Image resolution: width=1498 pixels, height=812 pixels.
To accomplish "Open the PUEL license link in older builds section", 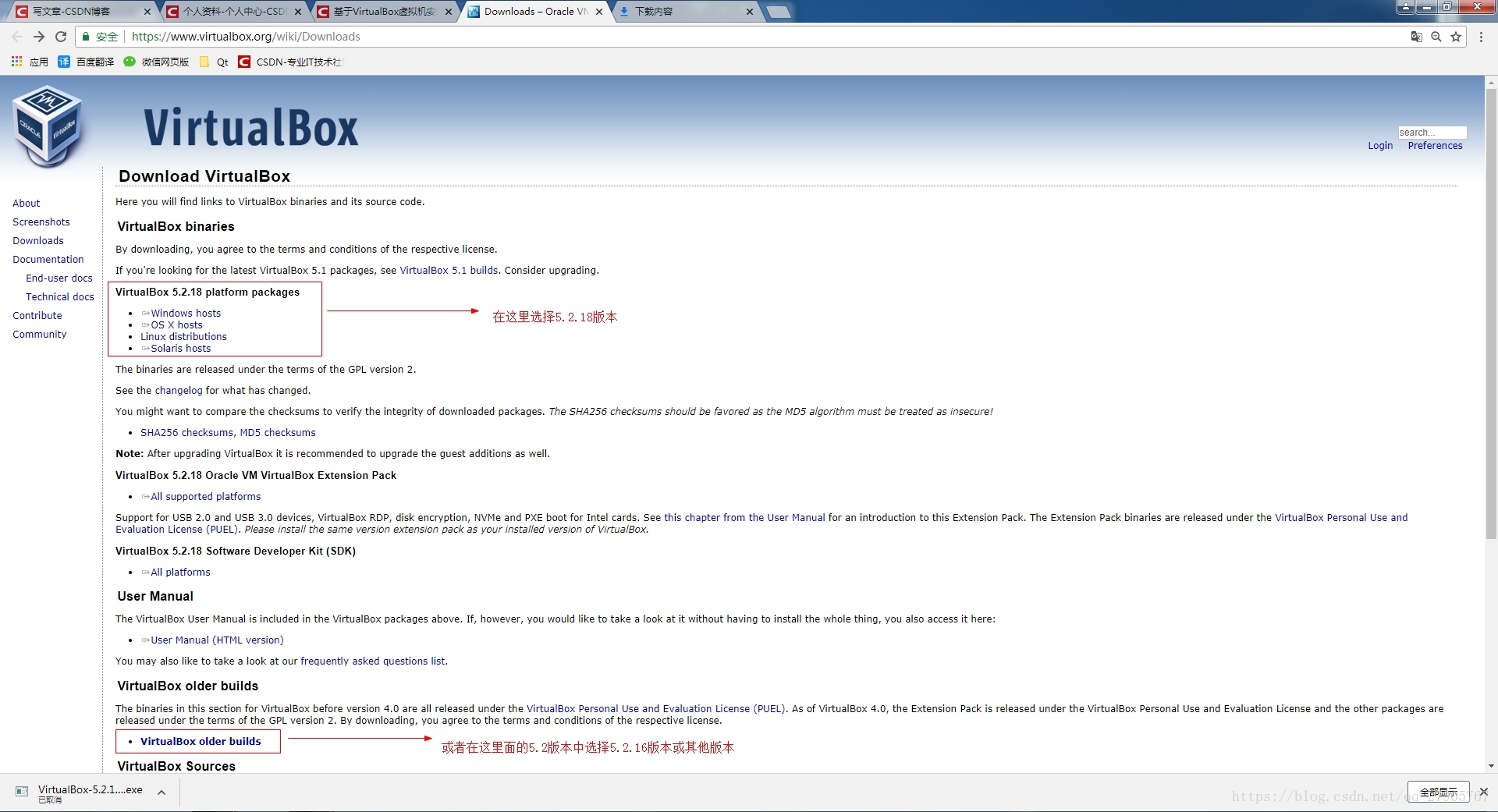I will click(x=656, y=709).
